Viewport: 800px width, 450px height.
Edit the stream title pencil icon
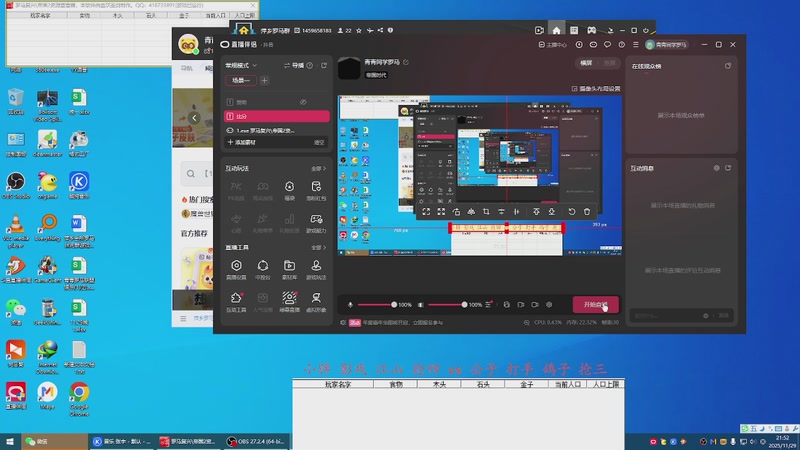click(x=406, y=62)
